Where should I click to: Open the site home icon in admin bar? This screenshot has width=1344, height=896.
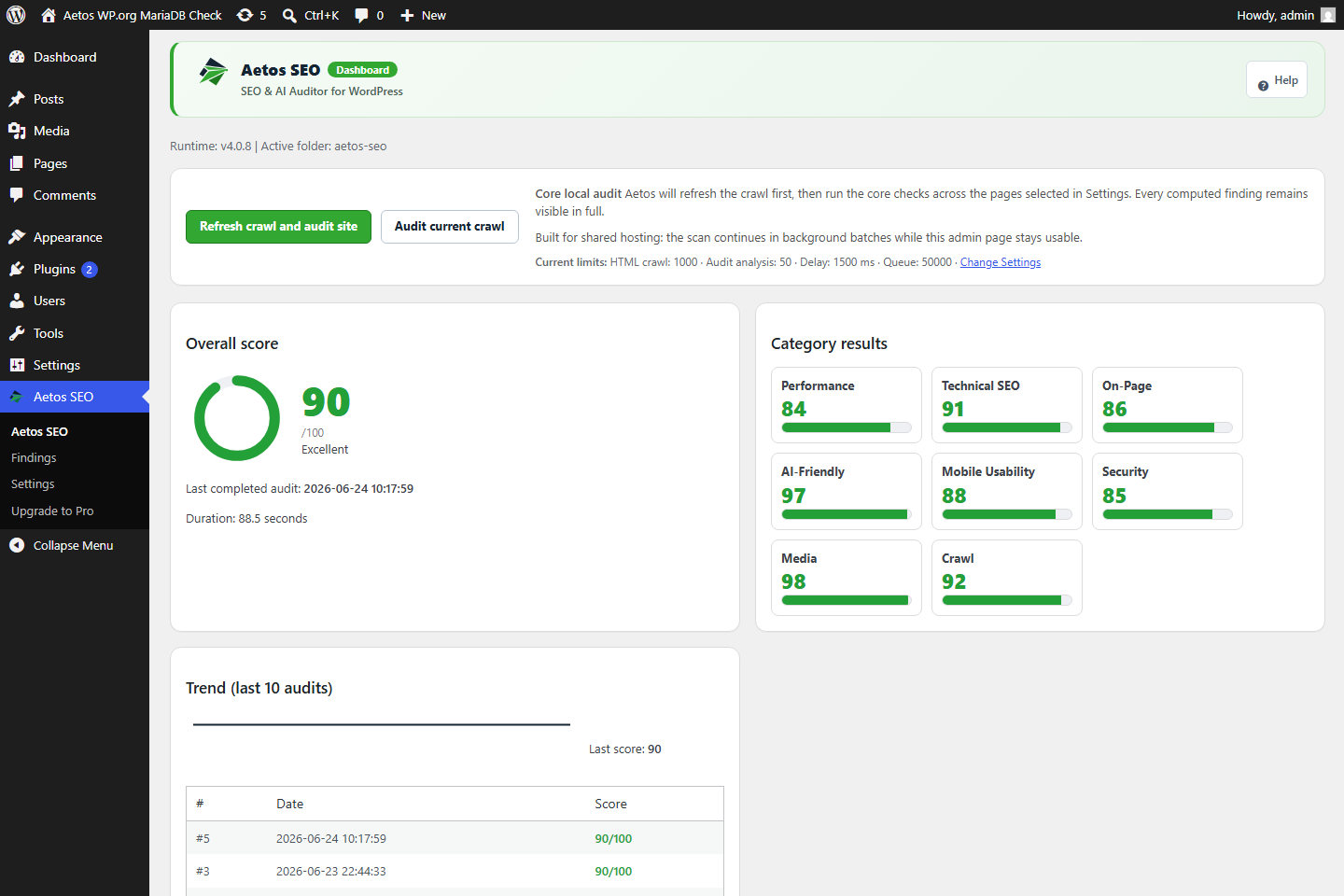coord(49,15)
